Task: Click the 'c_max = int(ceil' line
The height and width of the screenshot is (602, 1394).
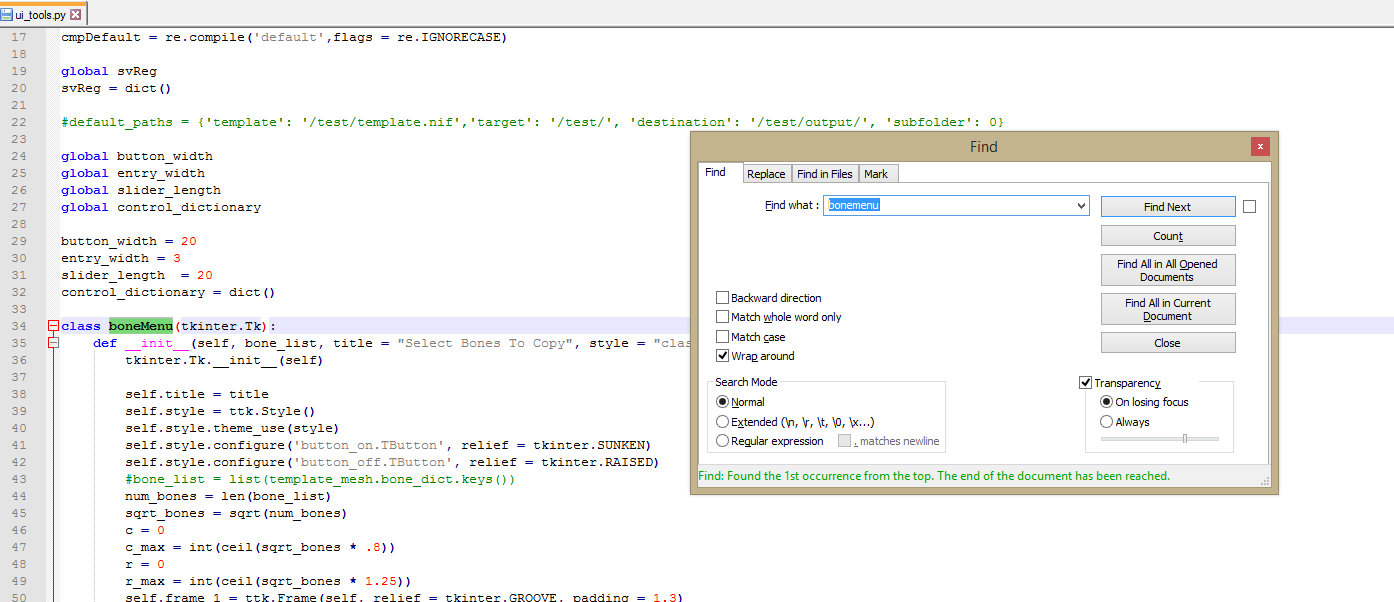Action: 260,547
